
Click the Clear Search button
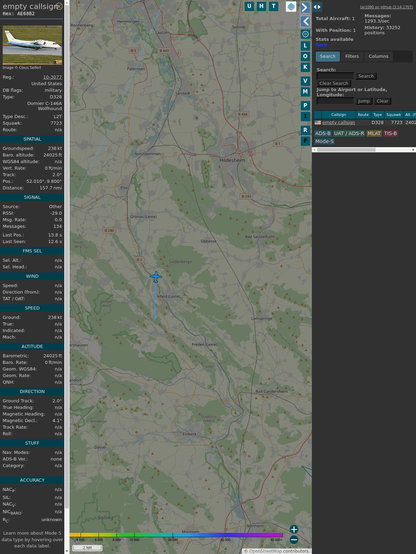point(334,83)
